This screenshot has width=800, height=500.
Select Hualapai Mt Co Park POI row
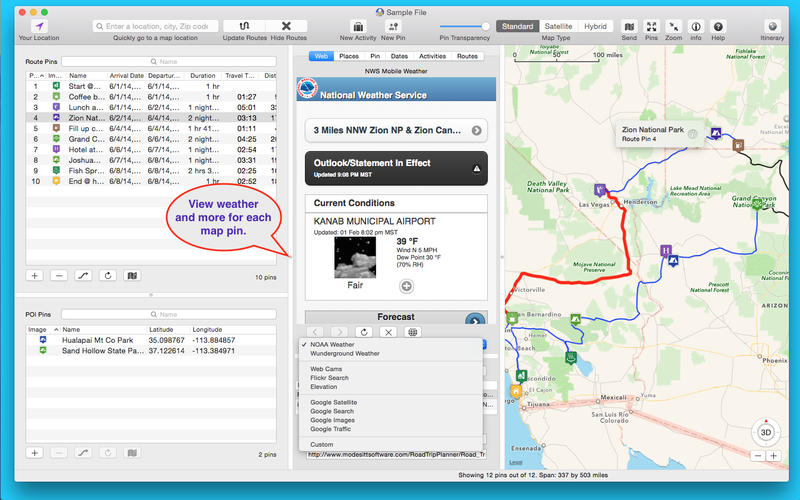(x=151, y=340)
